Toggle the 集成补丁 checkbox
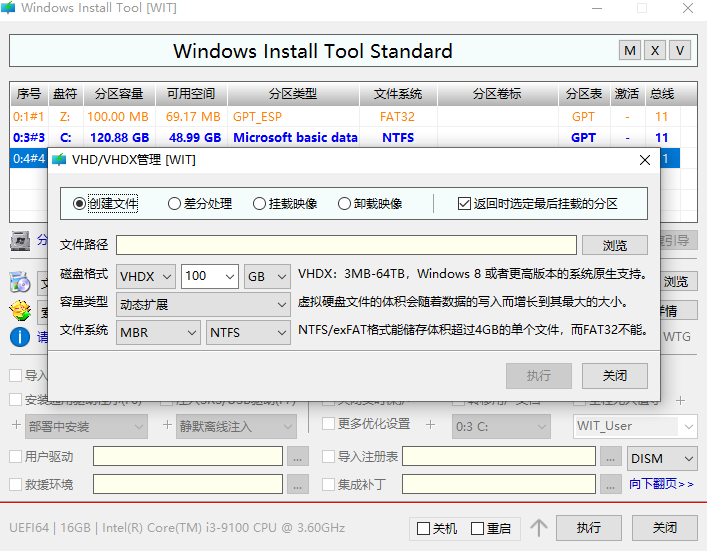Viewport: 707px width, 551px height. (x=329, y=484)
